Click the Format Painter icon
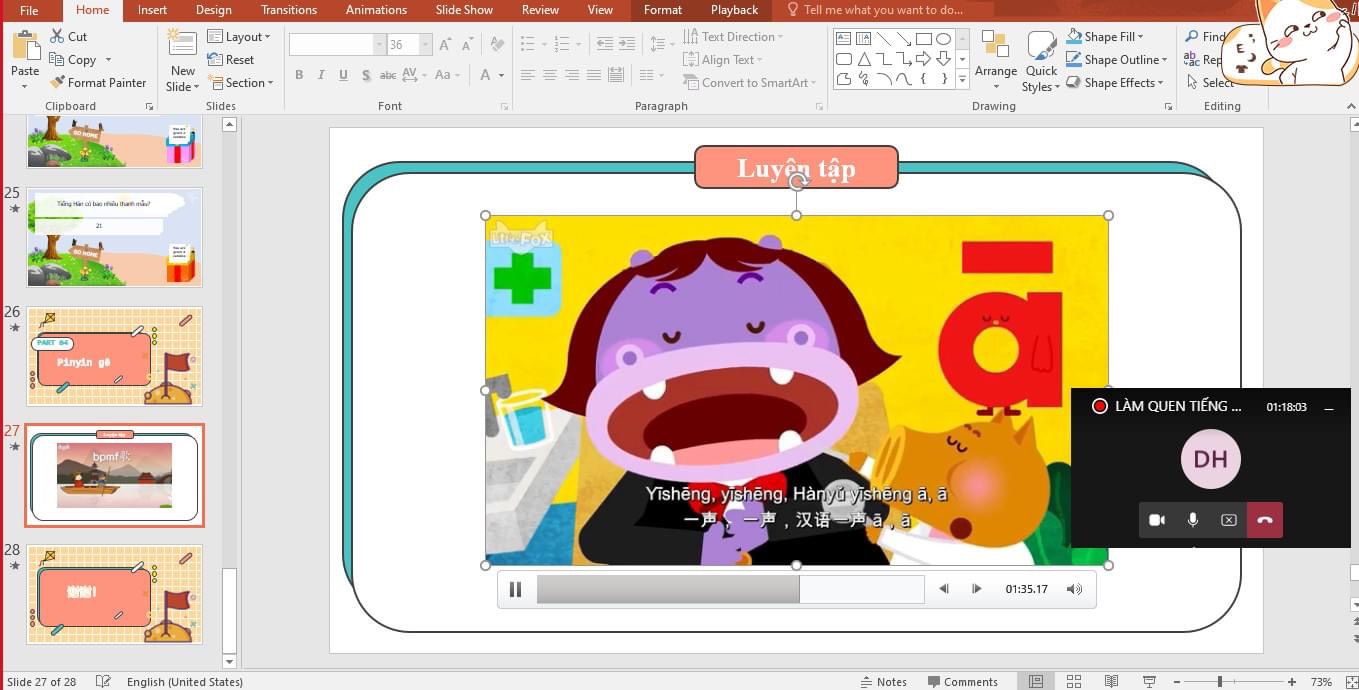Image resolution: width=1359 pixels, height=690 pixels. click(x=58, y=83)
